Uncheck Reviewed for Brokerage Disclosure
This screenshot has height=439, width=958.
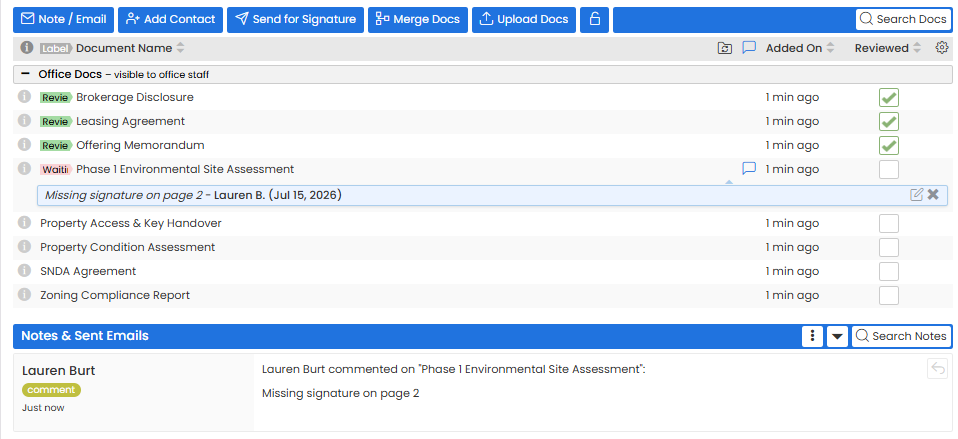(889, 98)
